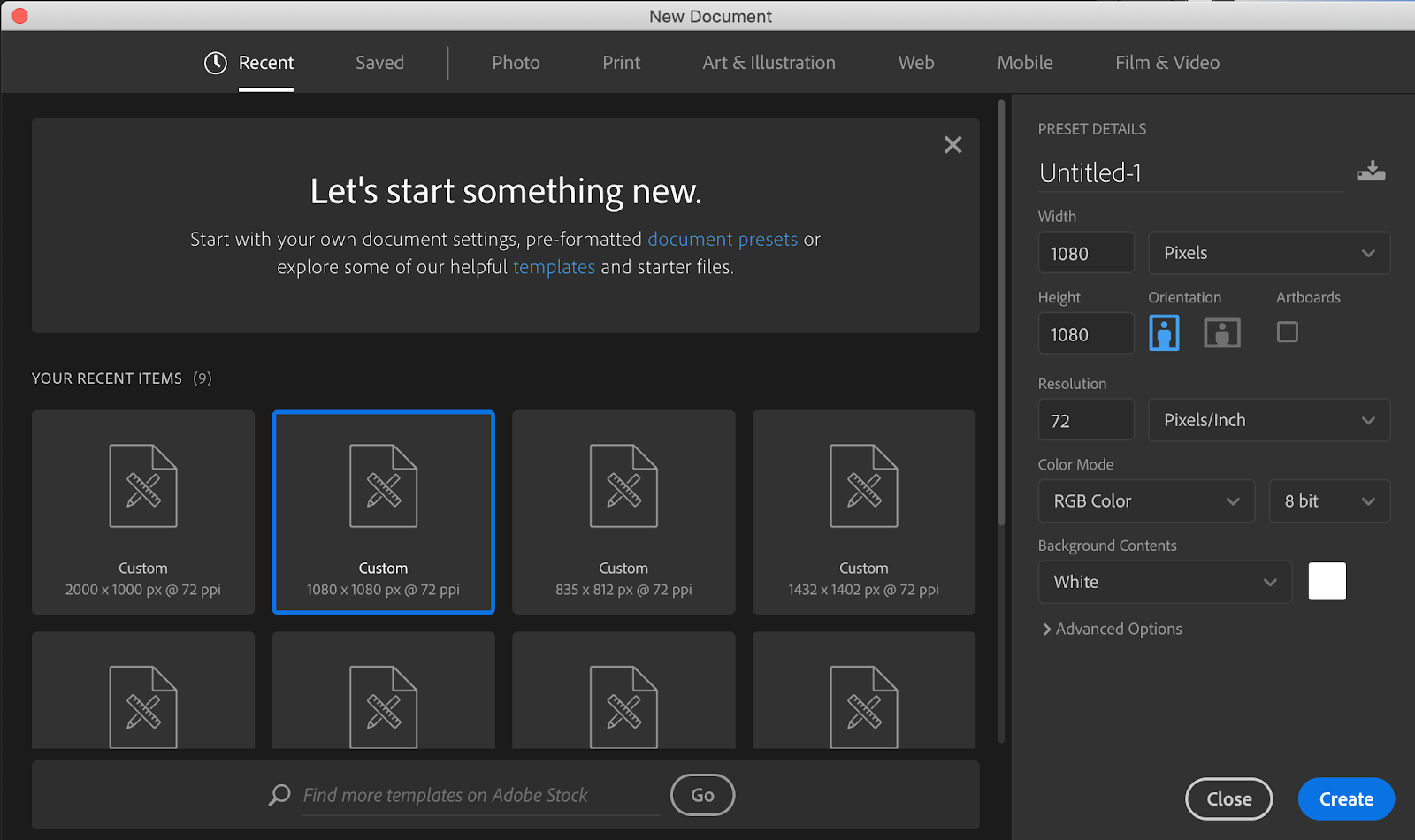Click the Close button
This screenshot has height=840, width=1415.
click(x=1228, y=799)
